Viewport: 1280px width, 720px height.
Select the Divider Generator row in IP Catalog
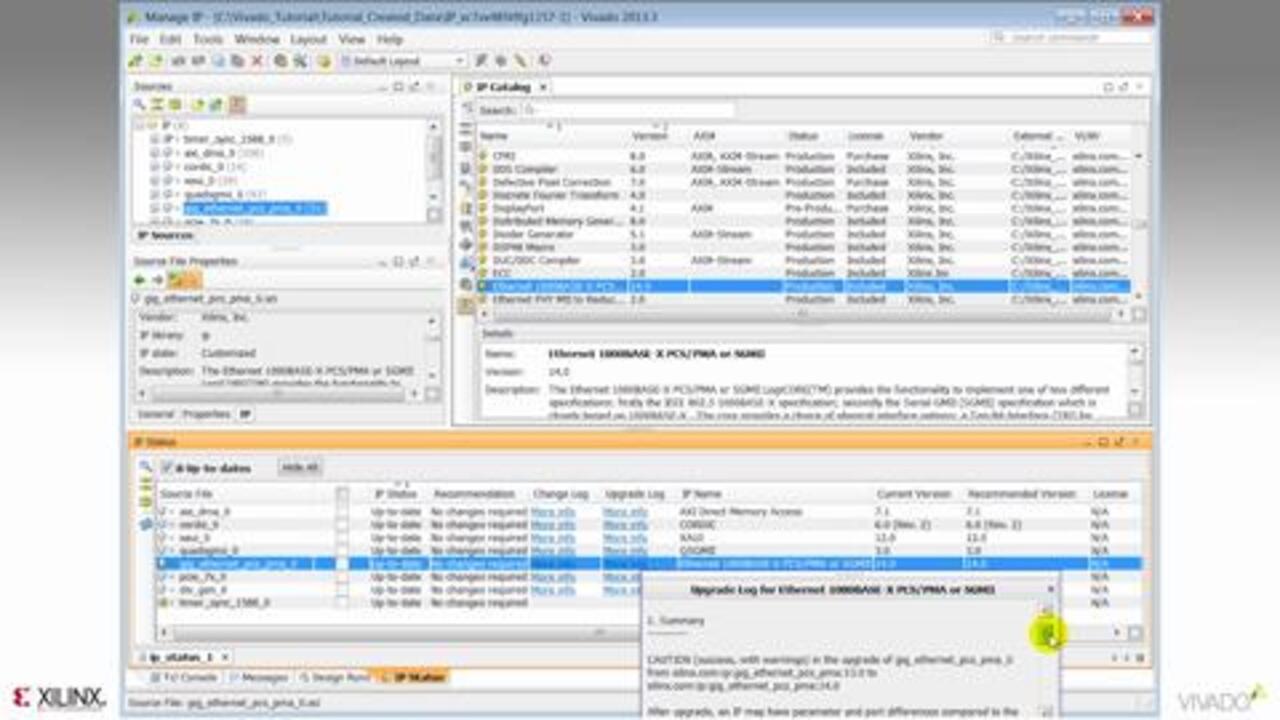click(804, 235)
